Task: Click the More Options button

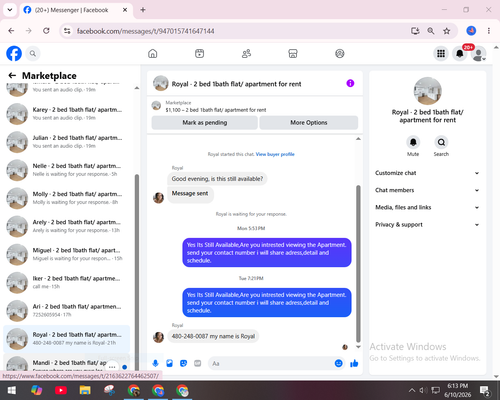Action: pos(309,123)
